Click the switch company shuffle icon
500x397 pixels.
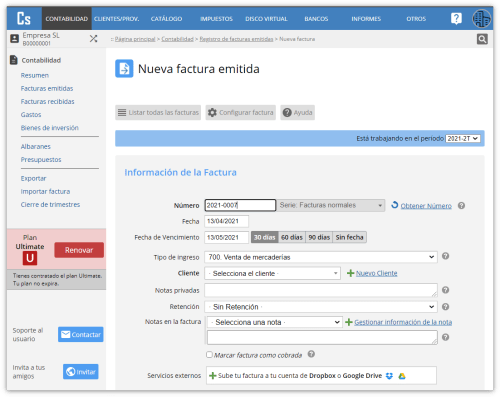click(93, 39)
